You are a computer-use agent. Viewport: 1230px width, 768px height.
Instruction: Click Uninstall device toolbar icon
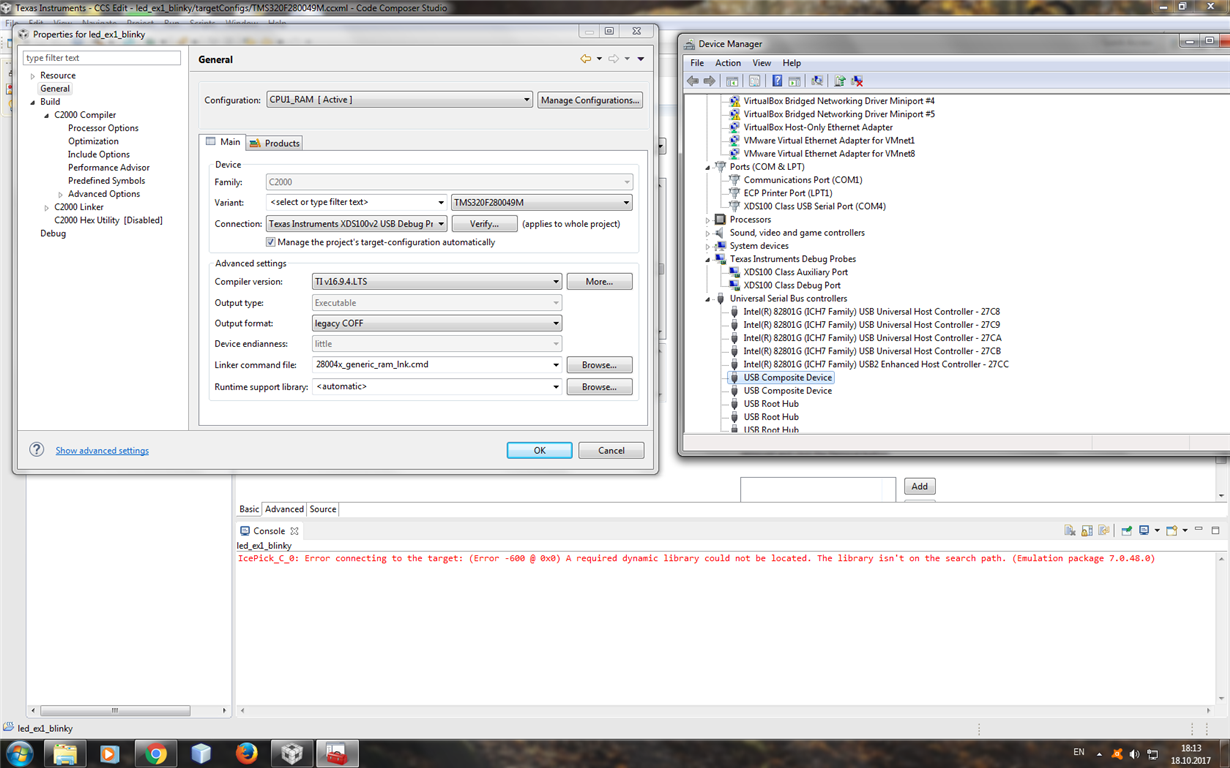click(x=857, y=81)
